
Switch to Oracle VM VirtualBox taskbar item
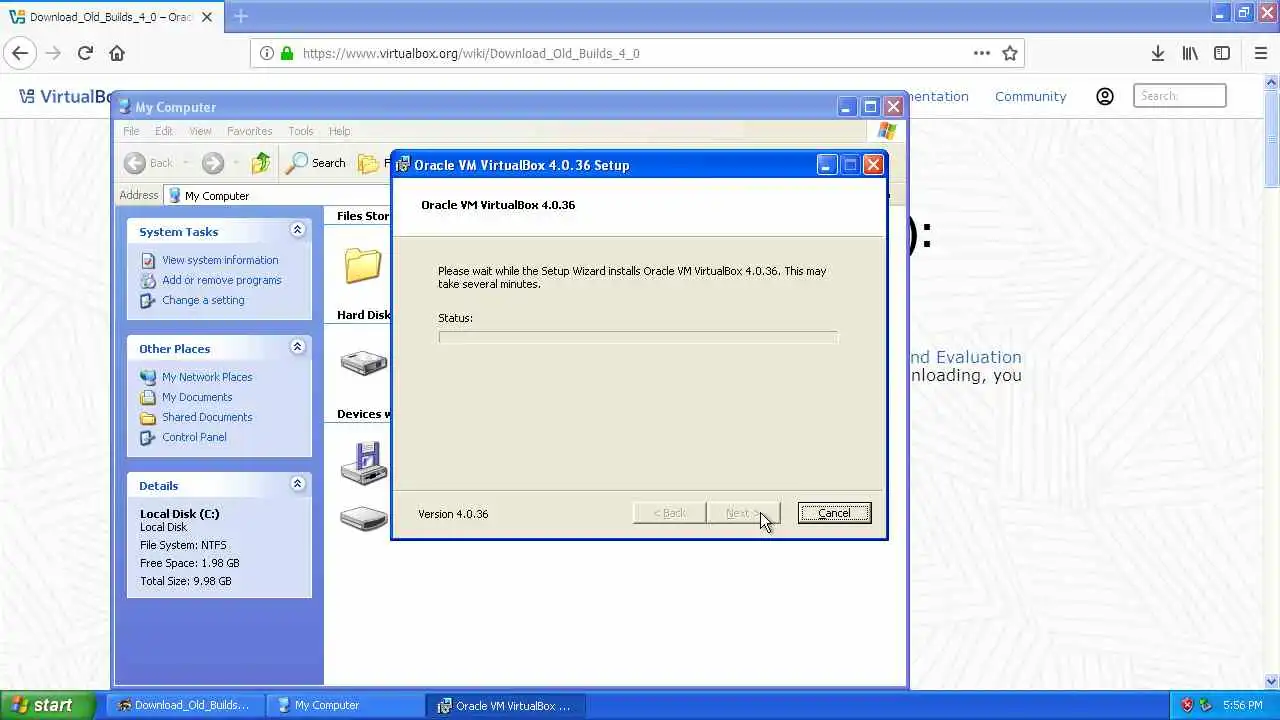pos(505,705)
